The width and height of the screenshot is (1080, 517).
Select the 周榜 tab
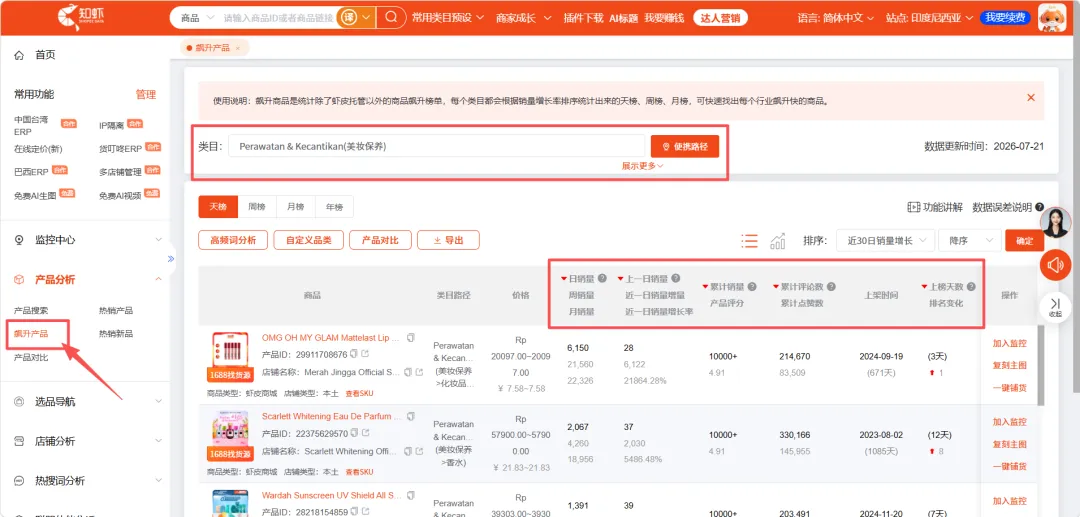click(257, 207)
